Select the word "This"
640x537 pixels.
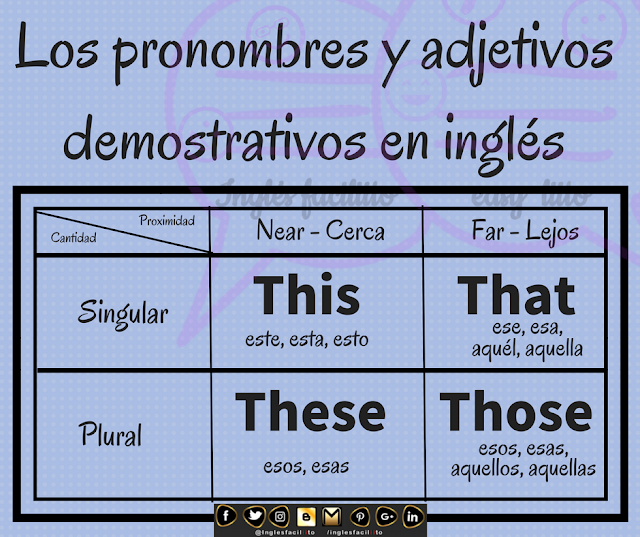(x=307, y=295)
